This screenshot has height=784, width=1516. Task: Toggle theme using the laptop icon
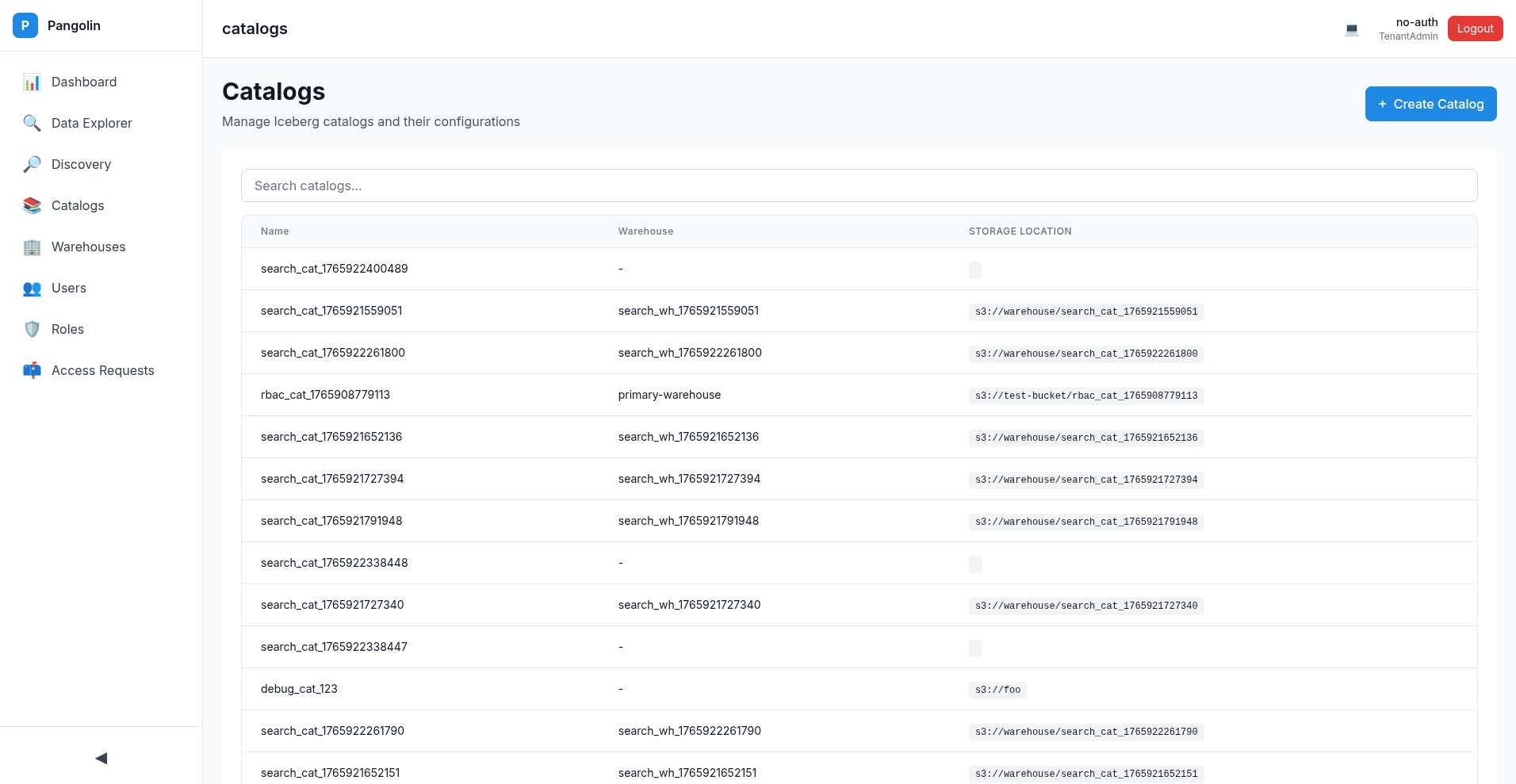click(x=1352, y=29)
